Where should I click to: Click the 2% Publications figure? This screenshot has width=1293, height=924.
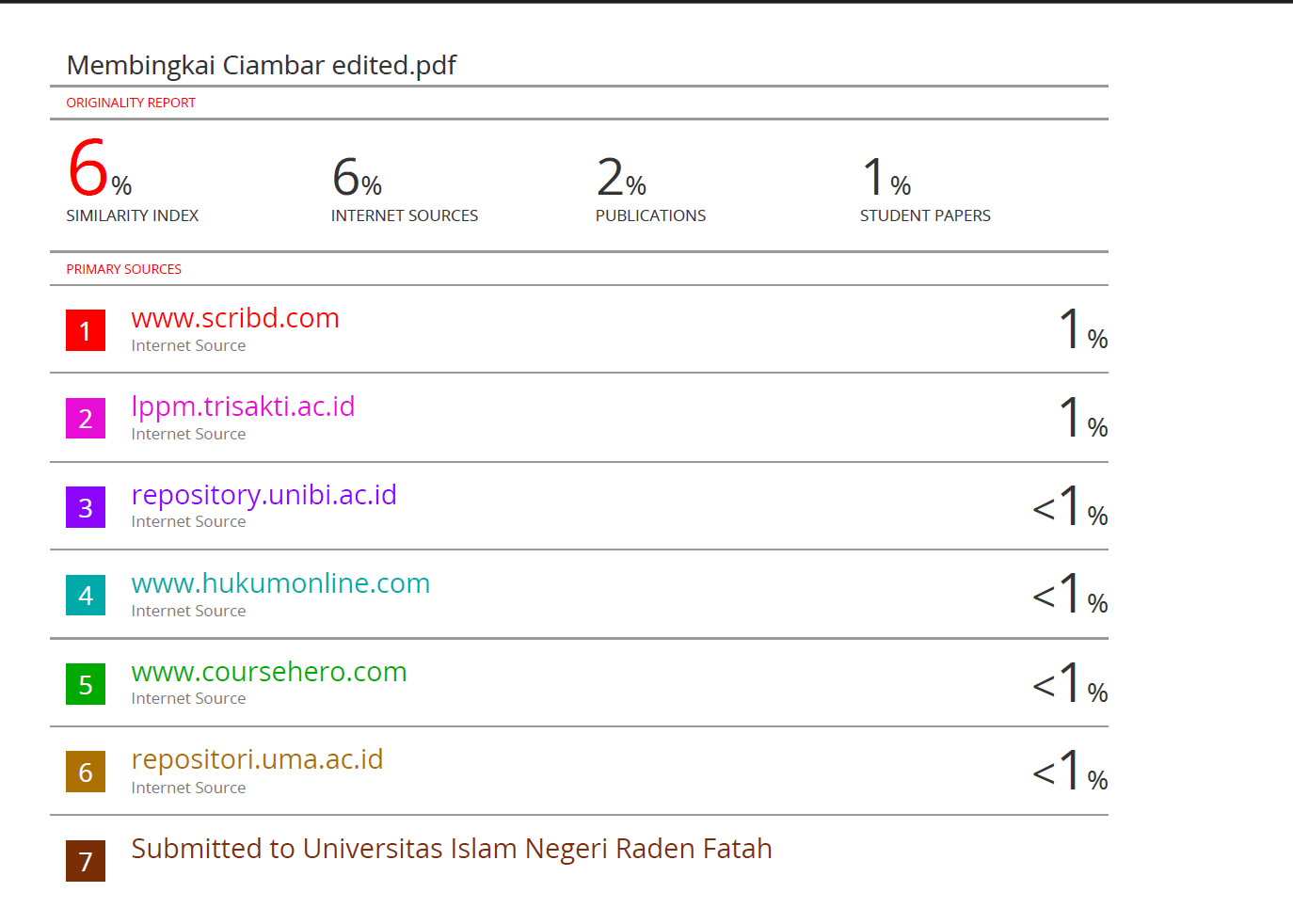coord(621,178)
